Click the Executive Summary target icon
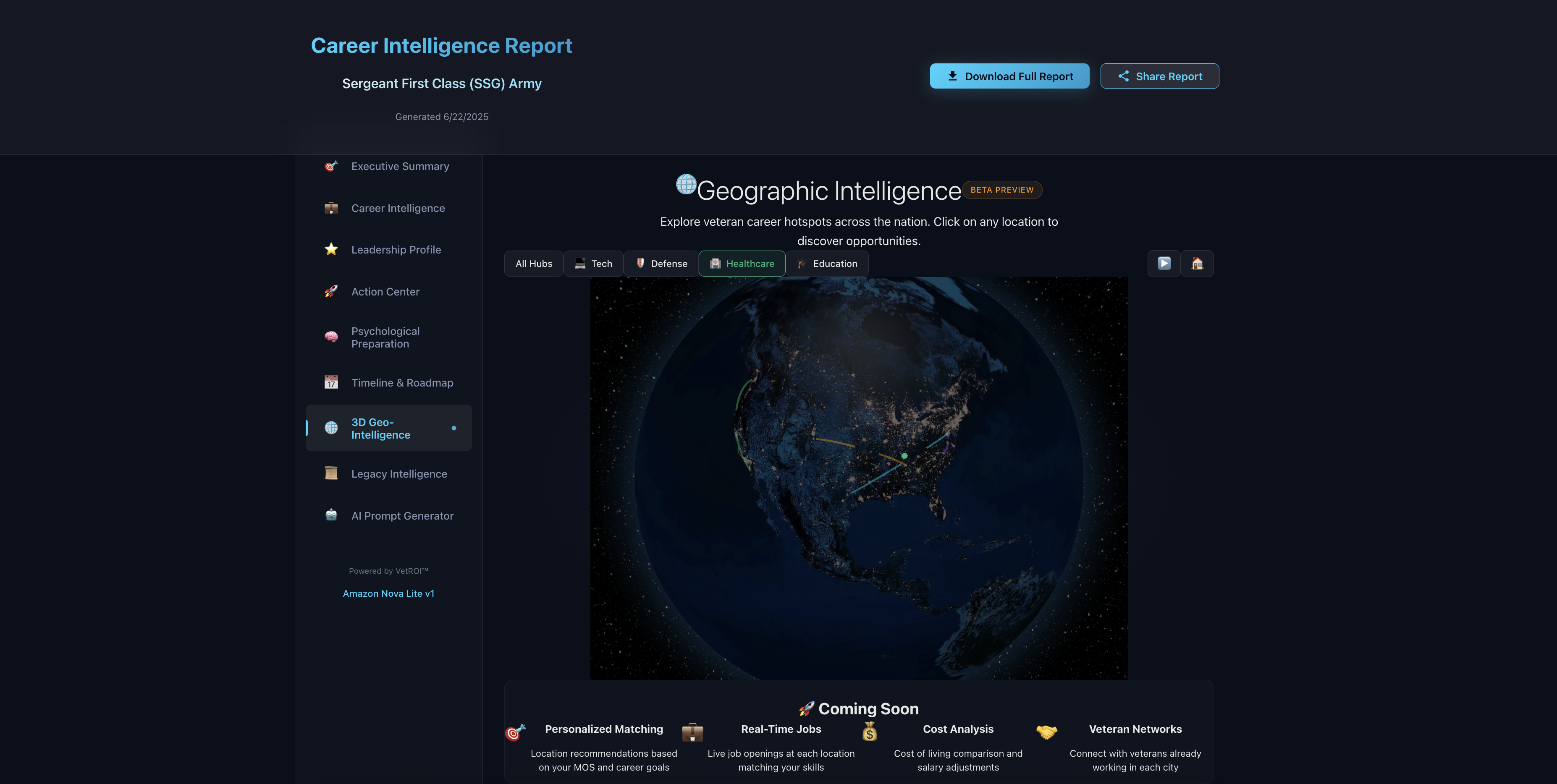Viewport: 1557px width, 784px height. point(331,166)
